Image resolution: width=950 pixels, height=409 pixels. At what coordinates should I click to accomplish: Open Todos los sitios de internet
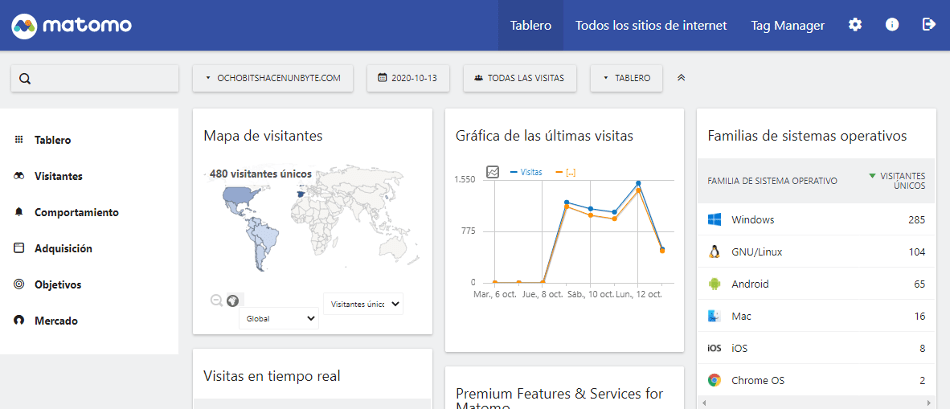(651, 25)
